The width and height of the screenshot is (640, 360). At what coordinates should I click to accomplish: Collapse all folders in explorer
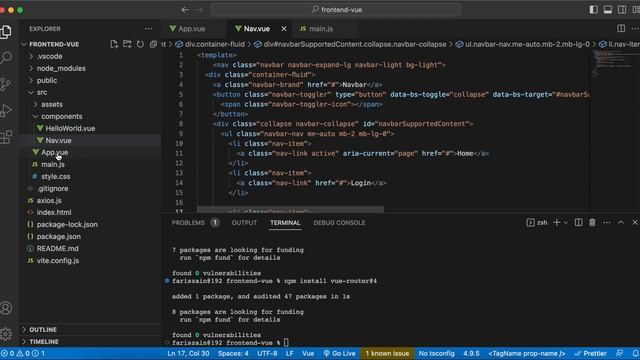coord(153,44)
